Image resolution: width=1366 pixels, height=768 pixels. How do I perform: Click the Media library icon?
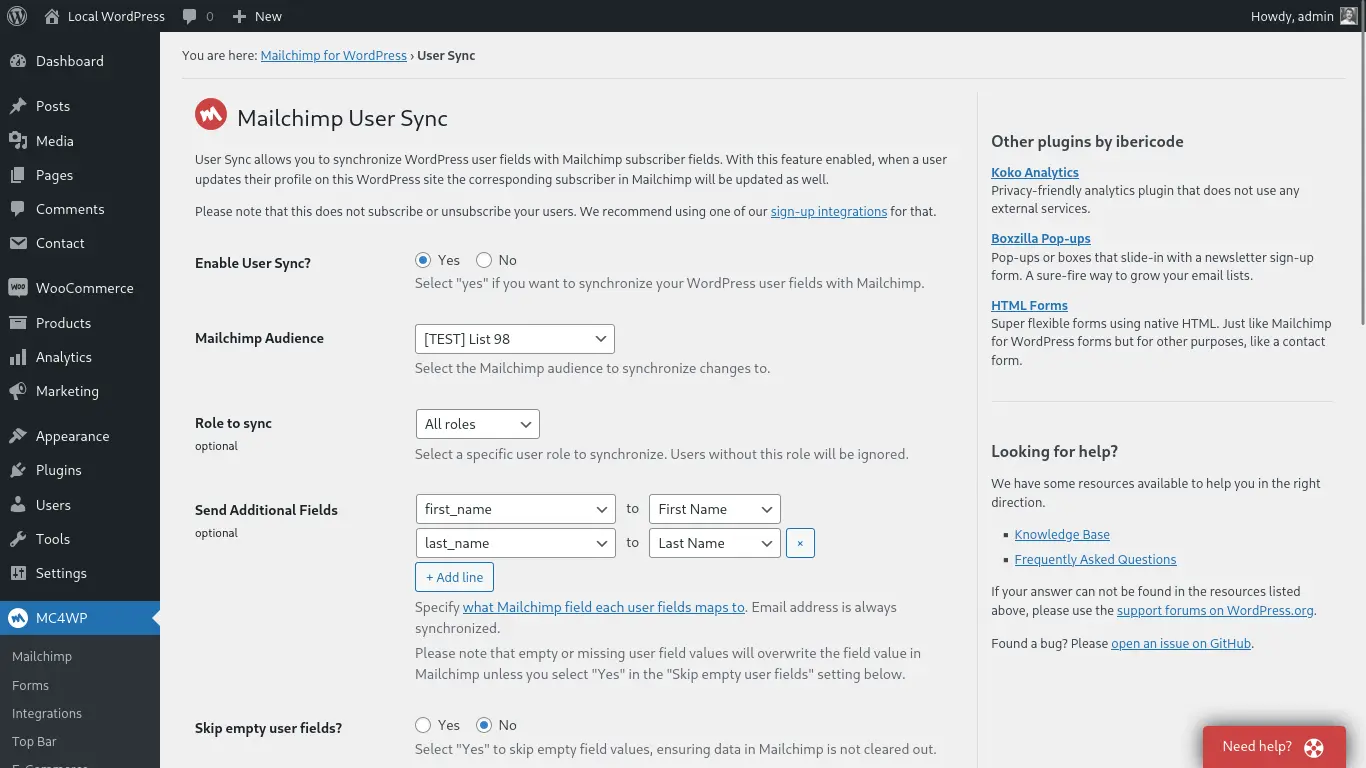pyautogui.click(x=18, y=141)
